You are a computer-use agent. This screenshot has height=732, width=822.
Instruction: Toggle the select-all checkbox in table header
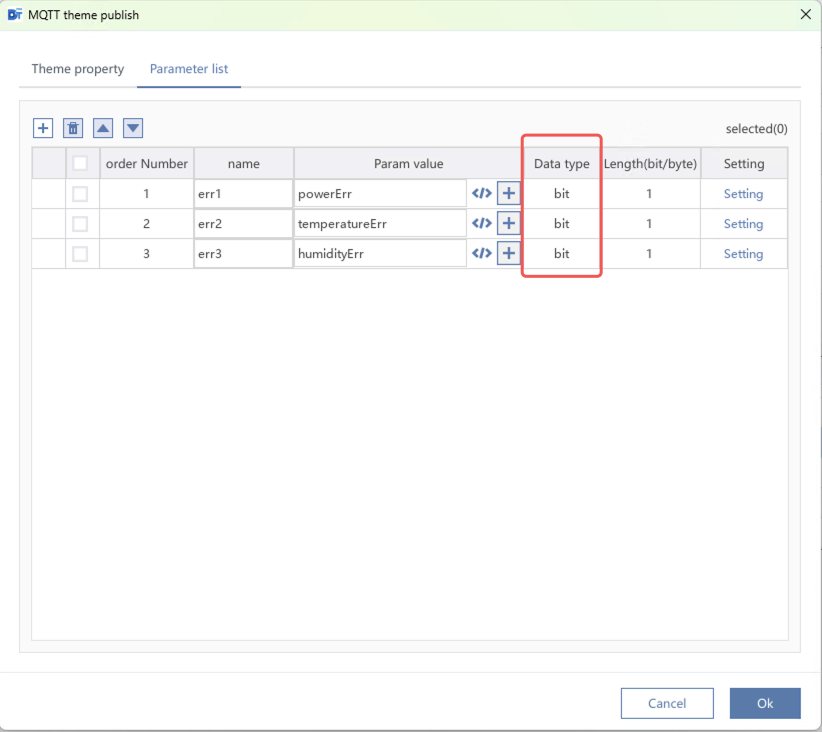tap(80, 164)
